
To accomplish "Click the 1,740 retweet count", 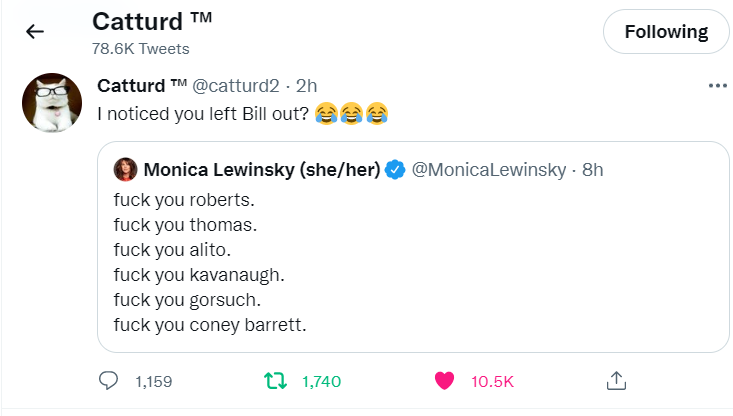I will [321, 381].
